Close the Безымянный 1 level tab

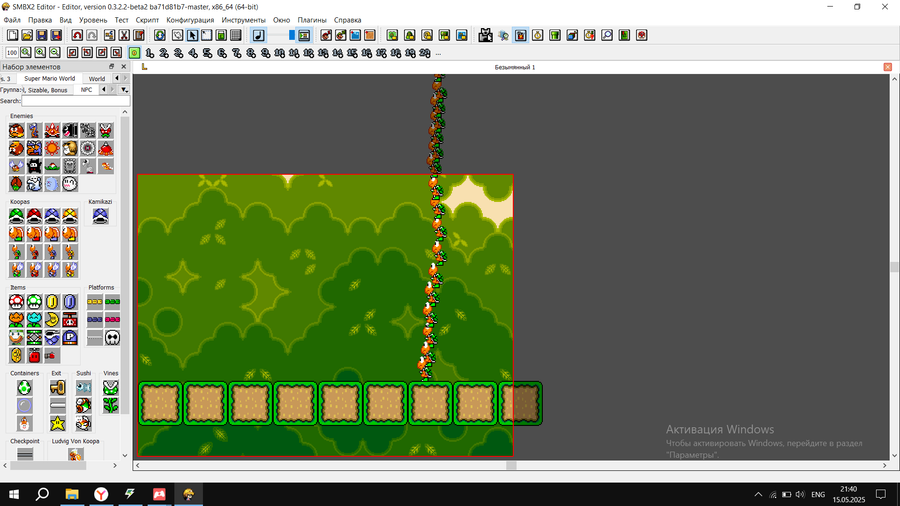887,67
